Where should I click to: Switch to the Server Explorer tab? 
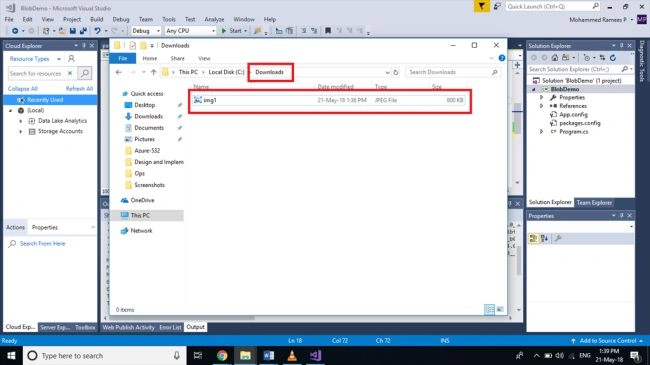55,327
